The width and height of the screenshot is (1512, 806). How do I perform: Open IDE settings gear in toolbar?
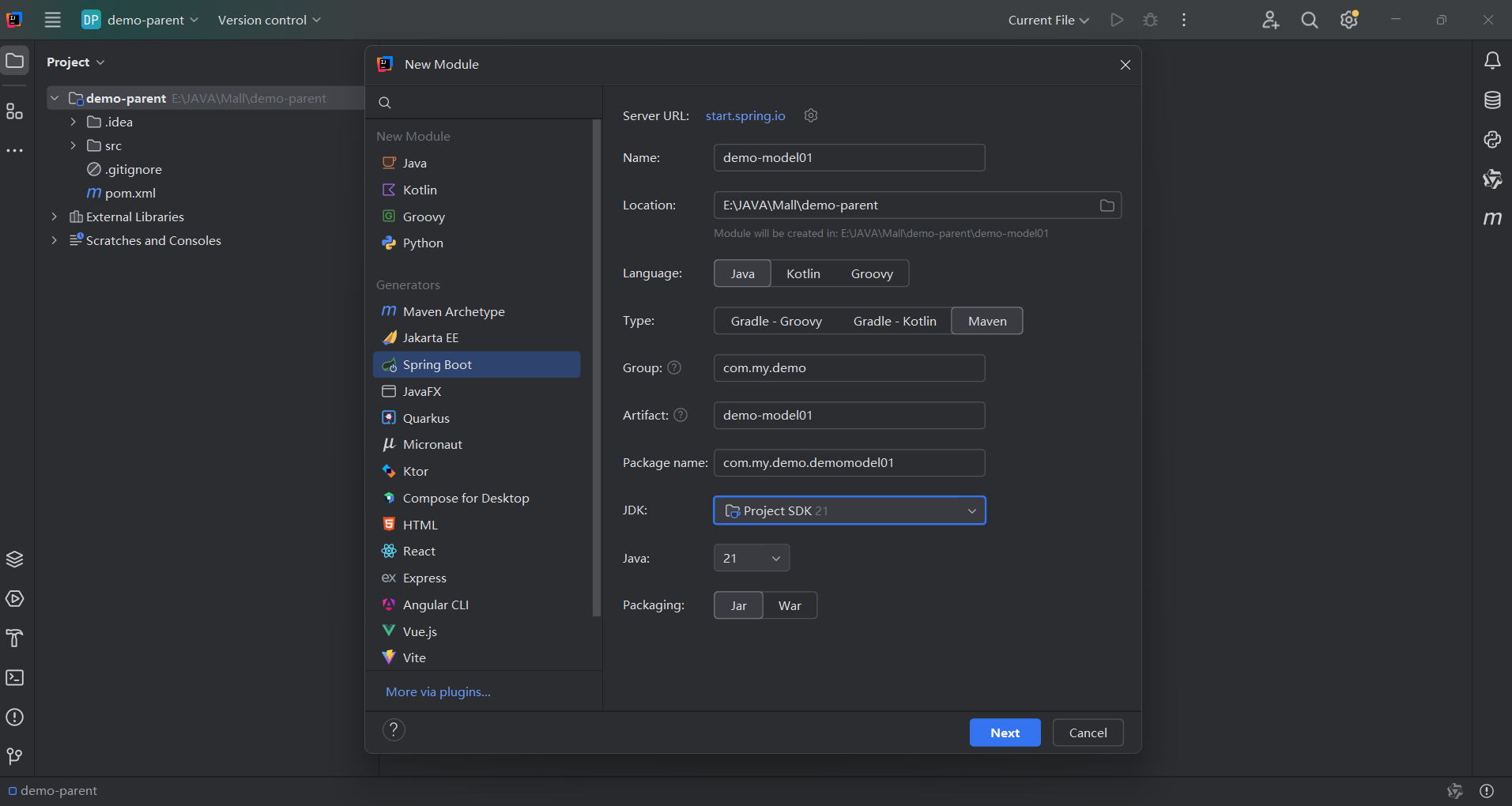pyautogui.click(x=1349, y=20)
